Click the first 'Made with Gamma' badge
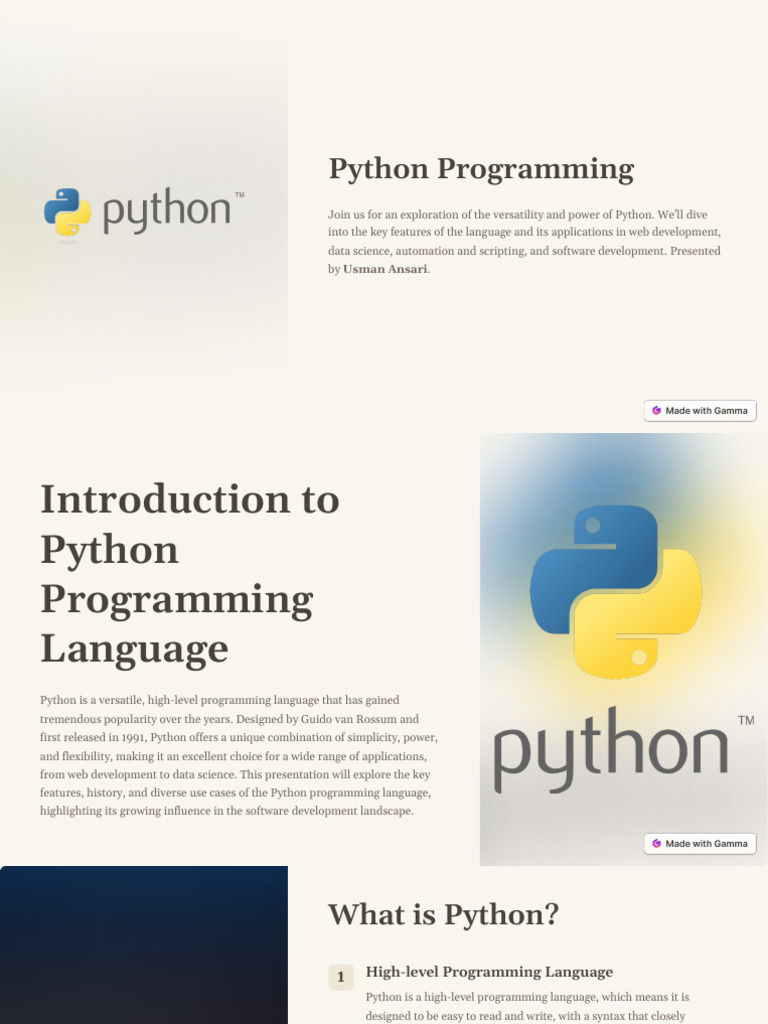 click(x=699, y=411)
